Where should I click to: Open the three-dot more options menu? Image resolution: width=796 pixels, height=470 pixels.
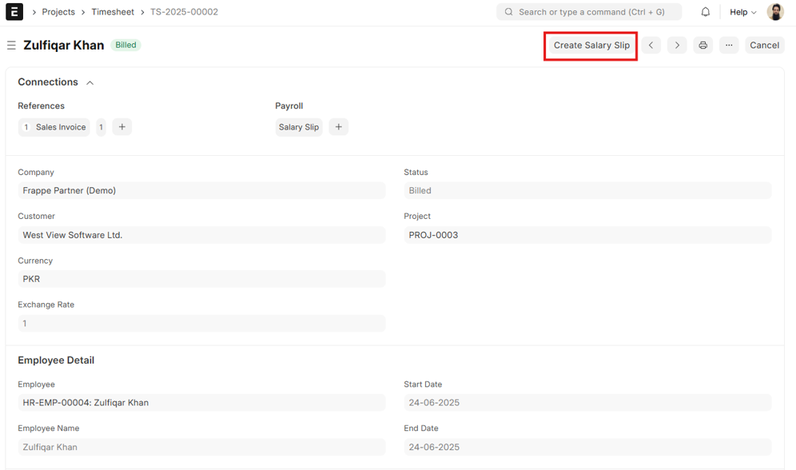coord(728,45)
